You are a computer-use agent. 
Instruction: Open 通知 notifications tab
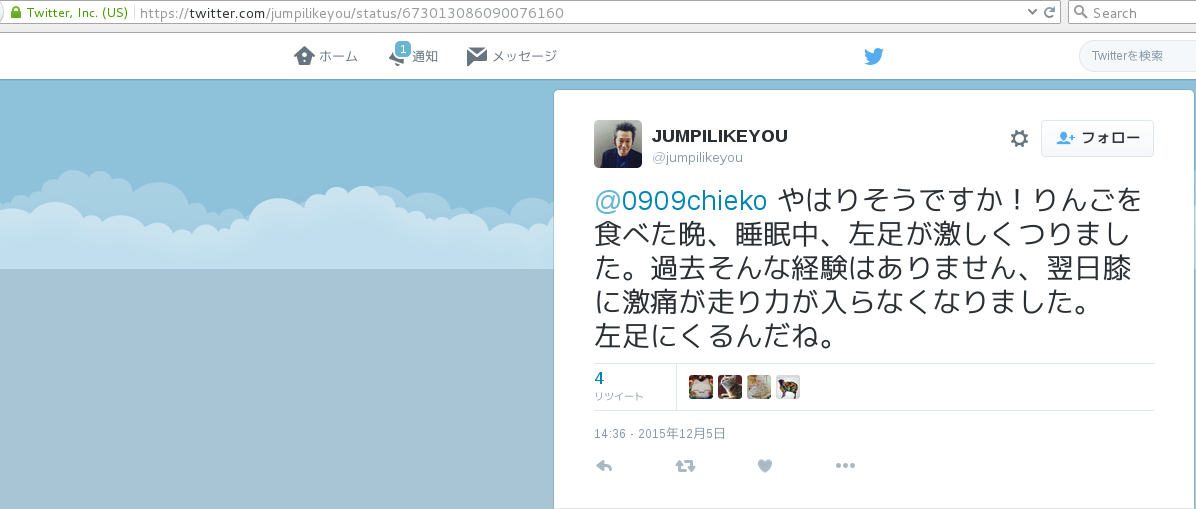pos(413,55)
